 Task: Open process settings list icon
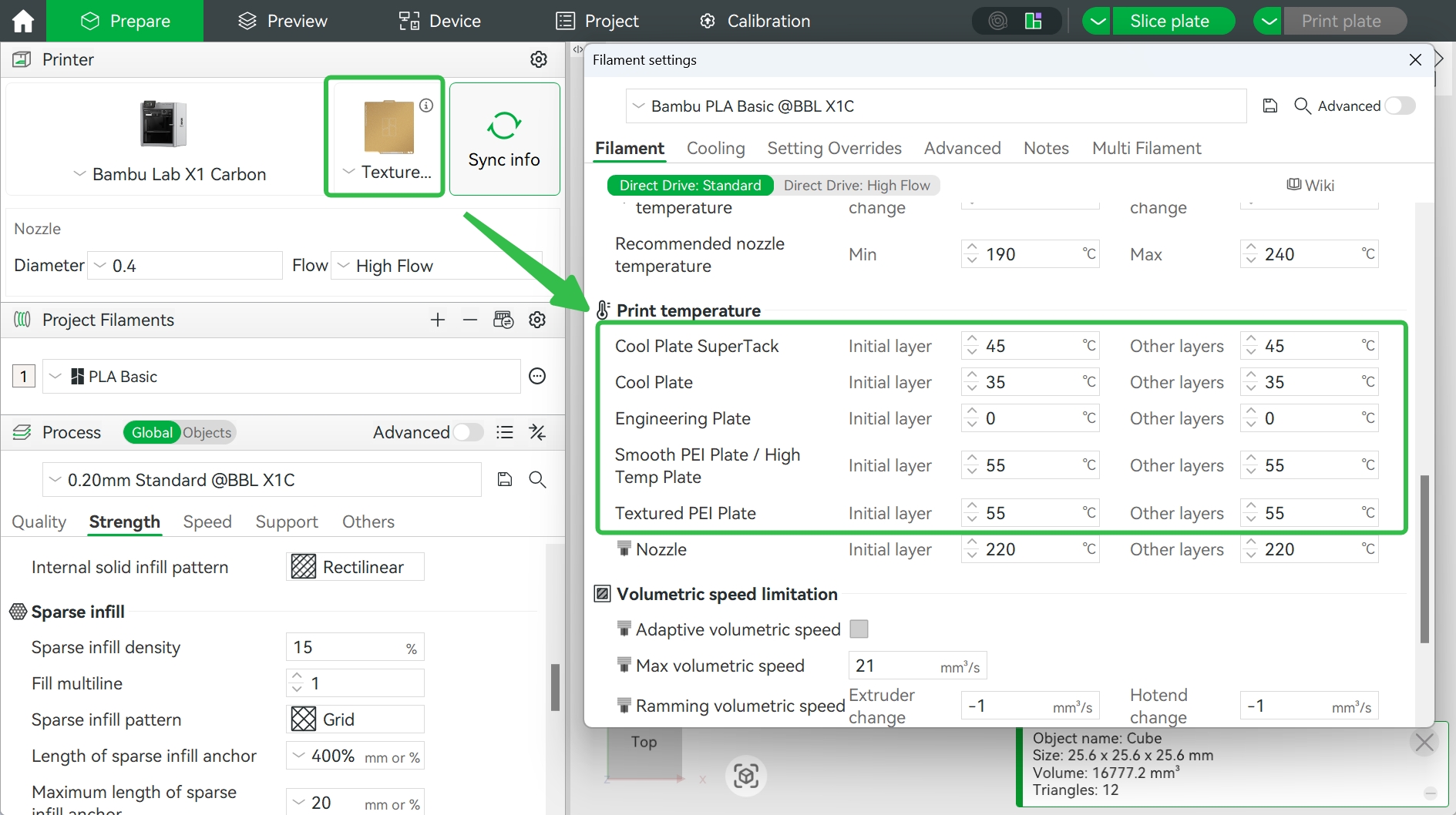505,433
